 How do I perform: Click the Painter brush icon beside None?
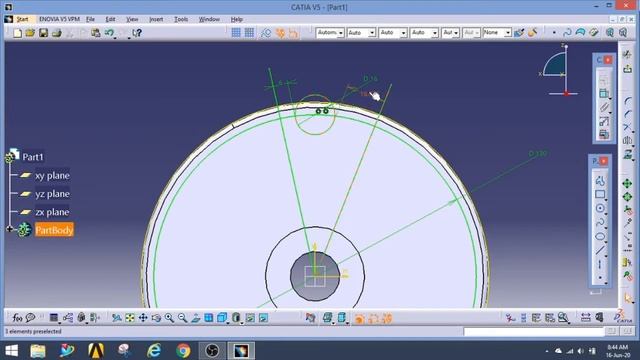[x=519, y=33]
